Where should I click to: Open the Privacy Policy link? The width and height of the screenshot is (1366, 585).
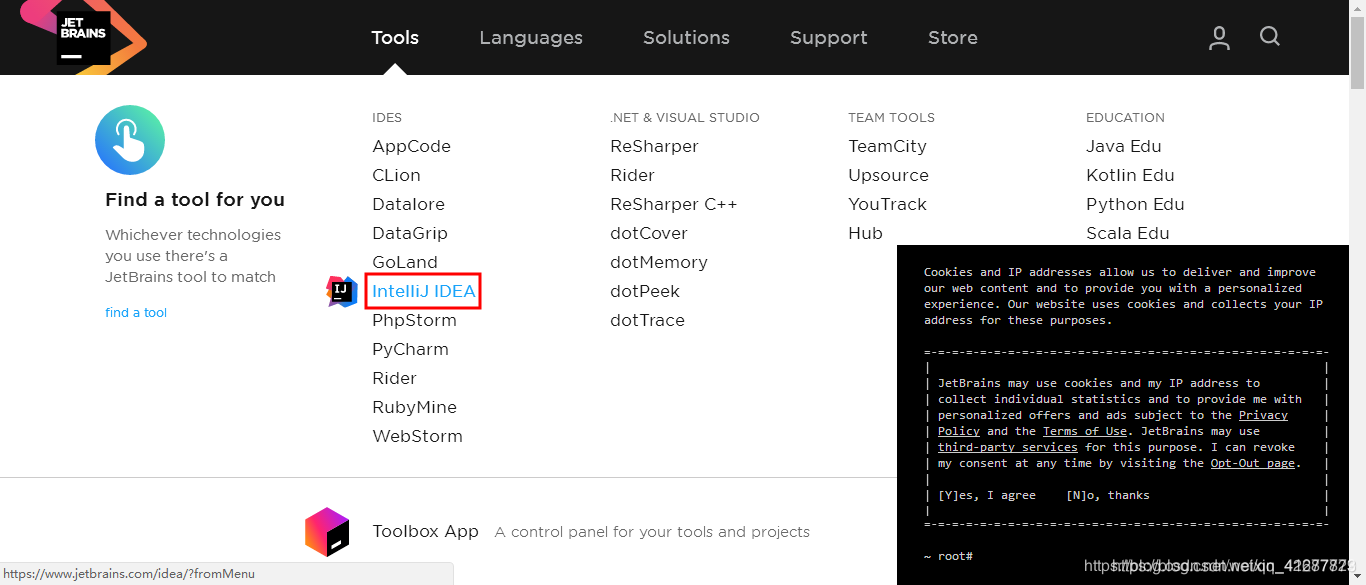tap(1263, 415)
